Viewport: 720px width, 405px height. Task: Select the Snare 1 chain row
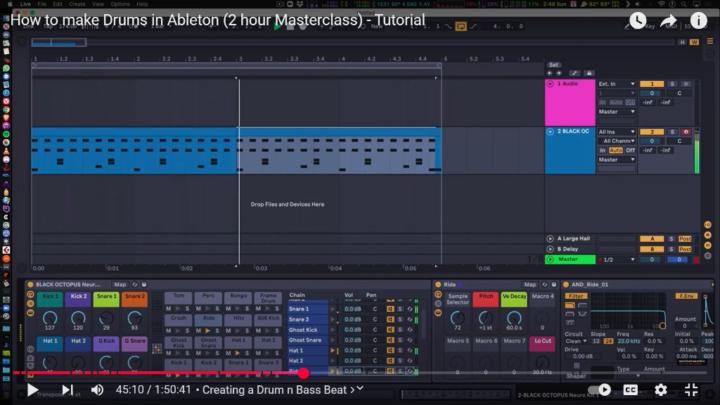[x=308, y=309]
